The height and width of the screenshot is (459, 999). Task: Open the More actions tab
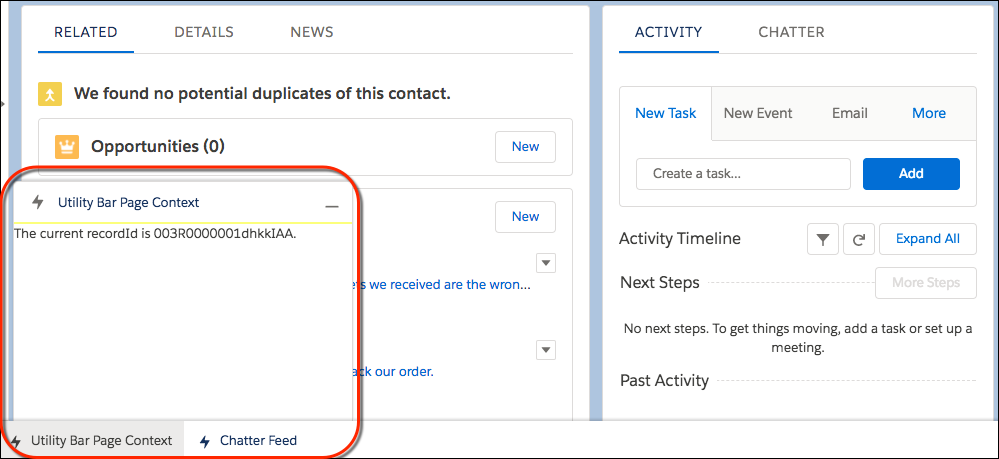[x=928, y=113]
